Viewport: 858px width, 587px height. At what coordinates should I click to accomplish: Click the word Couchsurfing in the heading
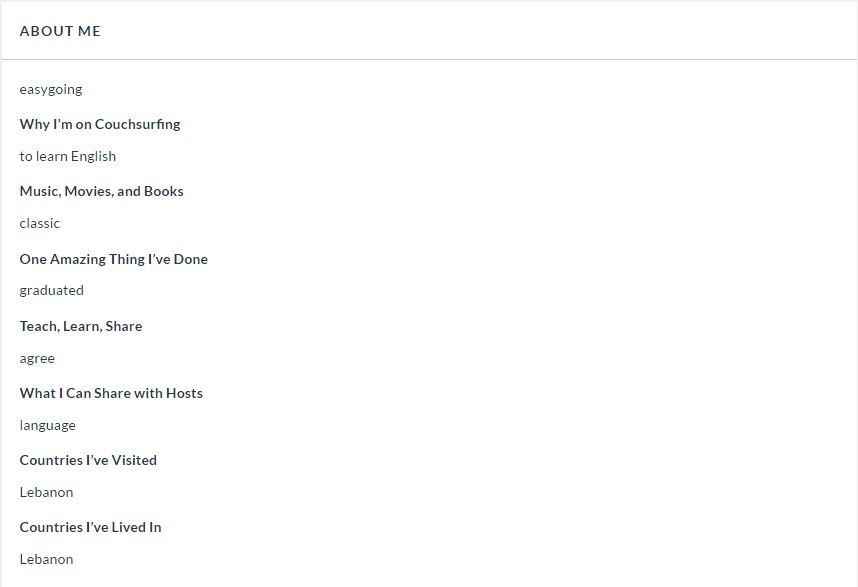(x=137, y=124)
